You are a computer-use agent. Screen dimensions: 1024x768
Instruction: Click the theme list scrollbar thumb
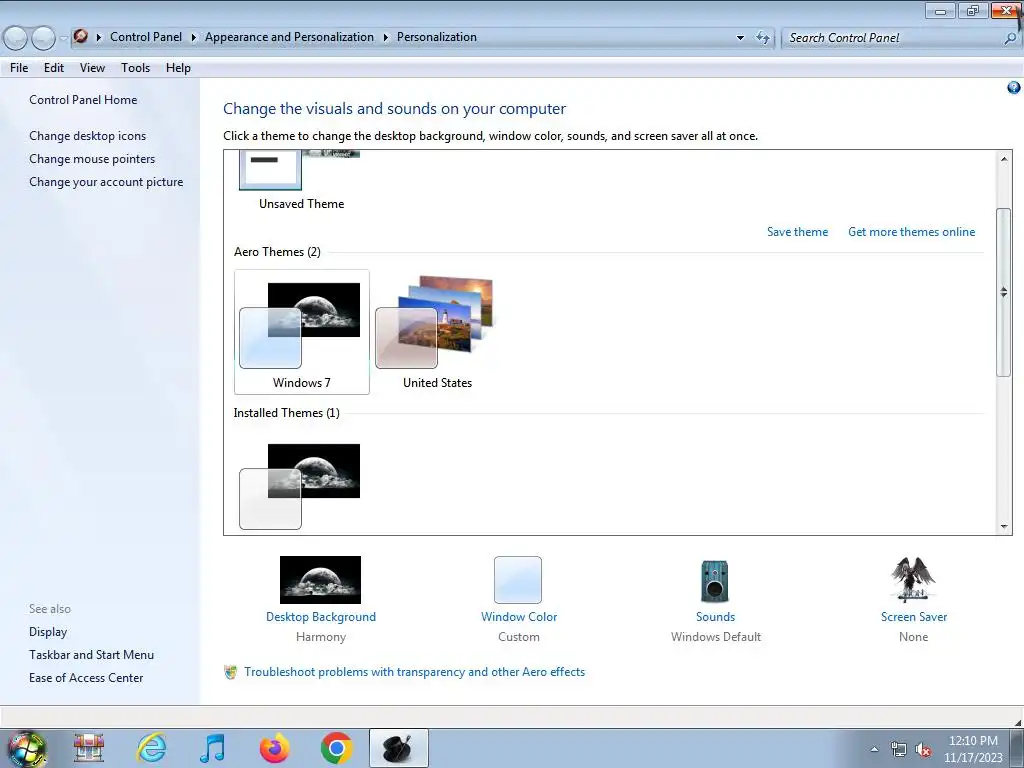(x=1004, y=292)
